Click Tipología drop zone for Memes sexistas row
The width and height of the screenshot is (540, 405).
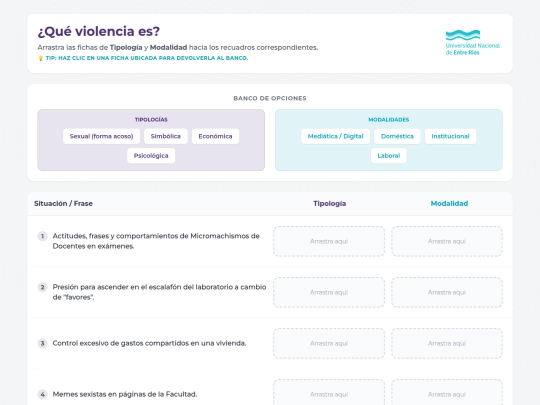pos(329,392)
